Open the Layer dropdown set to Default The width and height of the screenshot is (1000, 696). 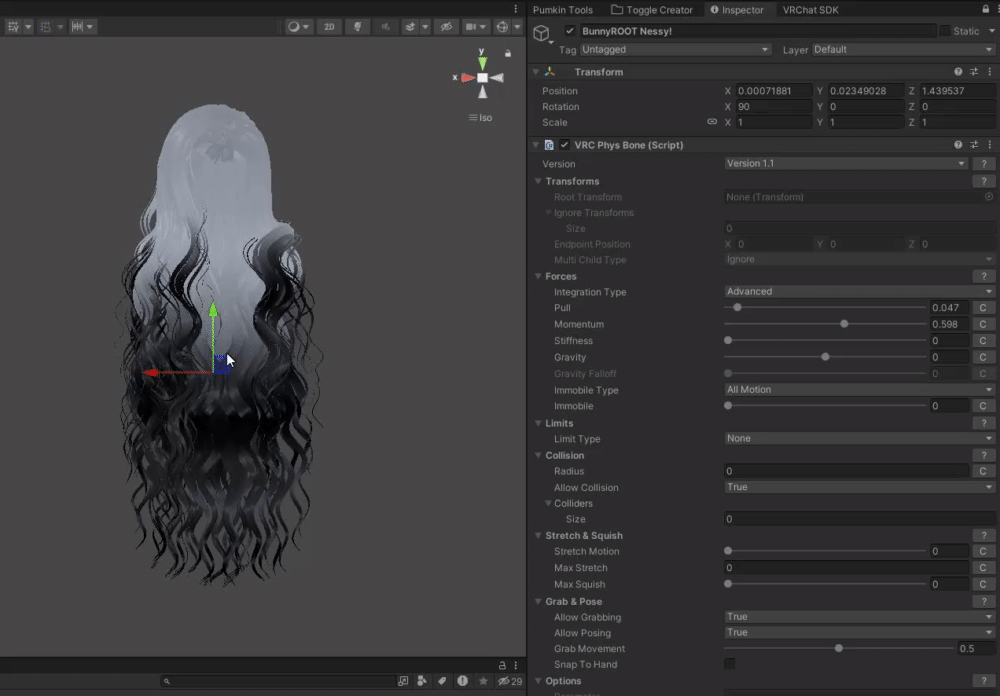pos(903,49)
